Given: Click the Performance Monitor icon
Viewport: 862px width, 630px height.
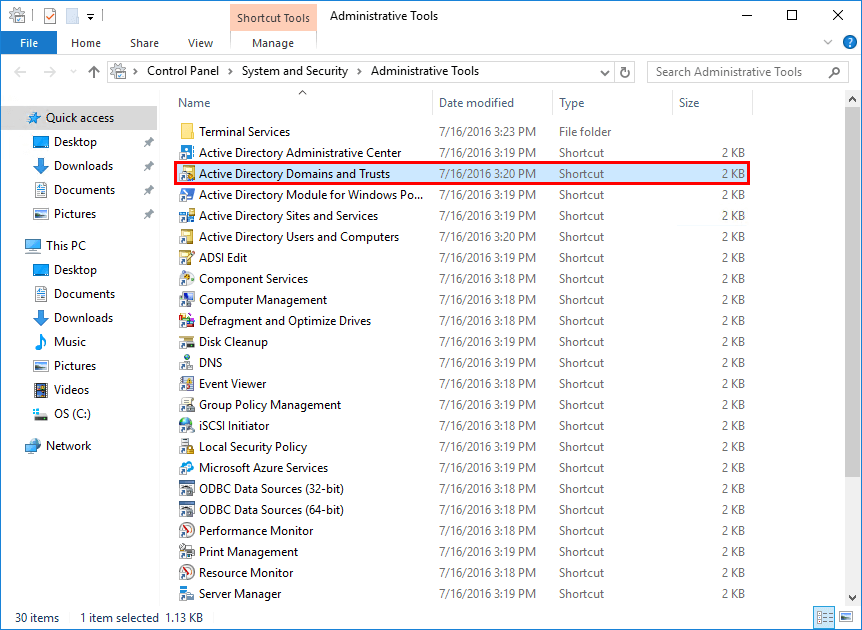Looking at the screenshot, I should pyautogui.click(x=187, y=530).
